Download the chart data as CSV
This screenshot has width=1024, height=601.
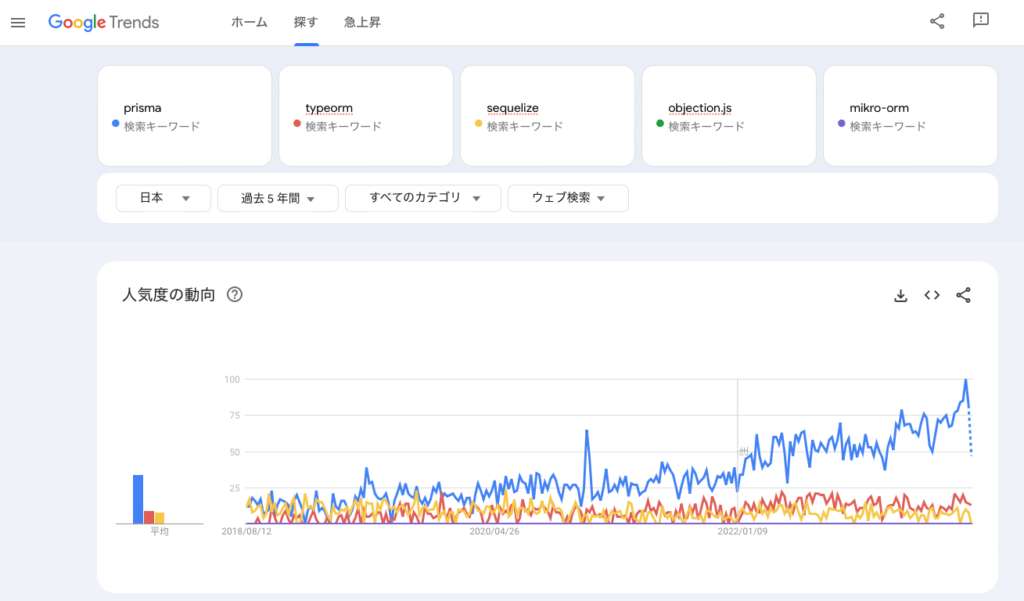coord(900,295)
